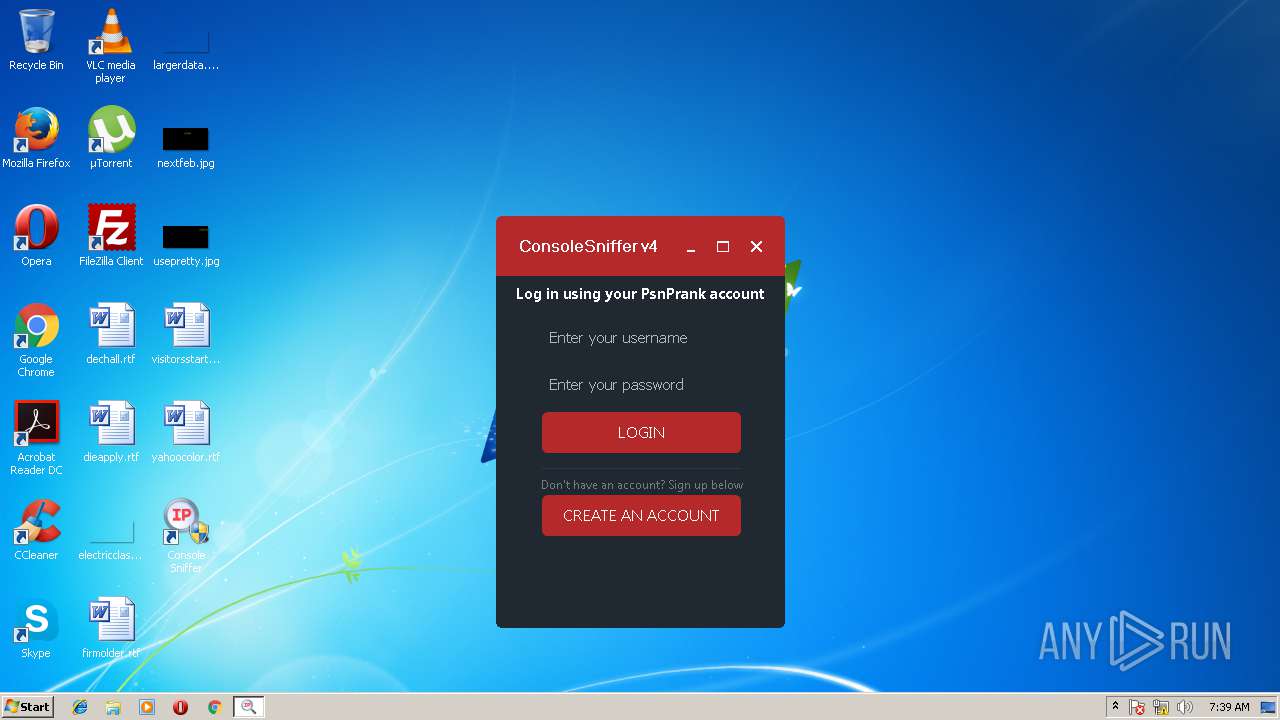1280x720 pixels.
Task: Launch VLC media player shortcut
Action: tap(110, 46)
